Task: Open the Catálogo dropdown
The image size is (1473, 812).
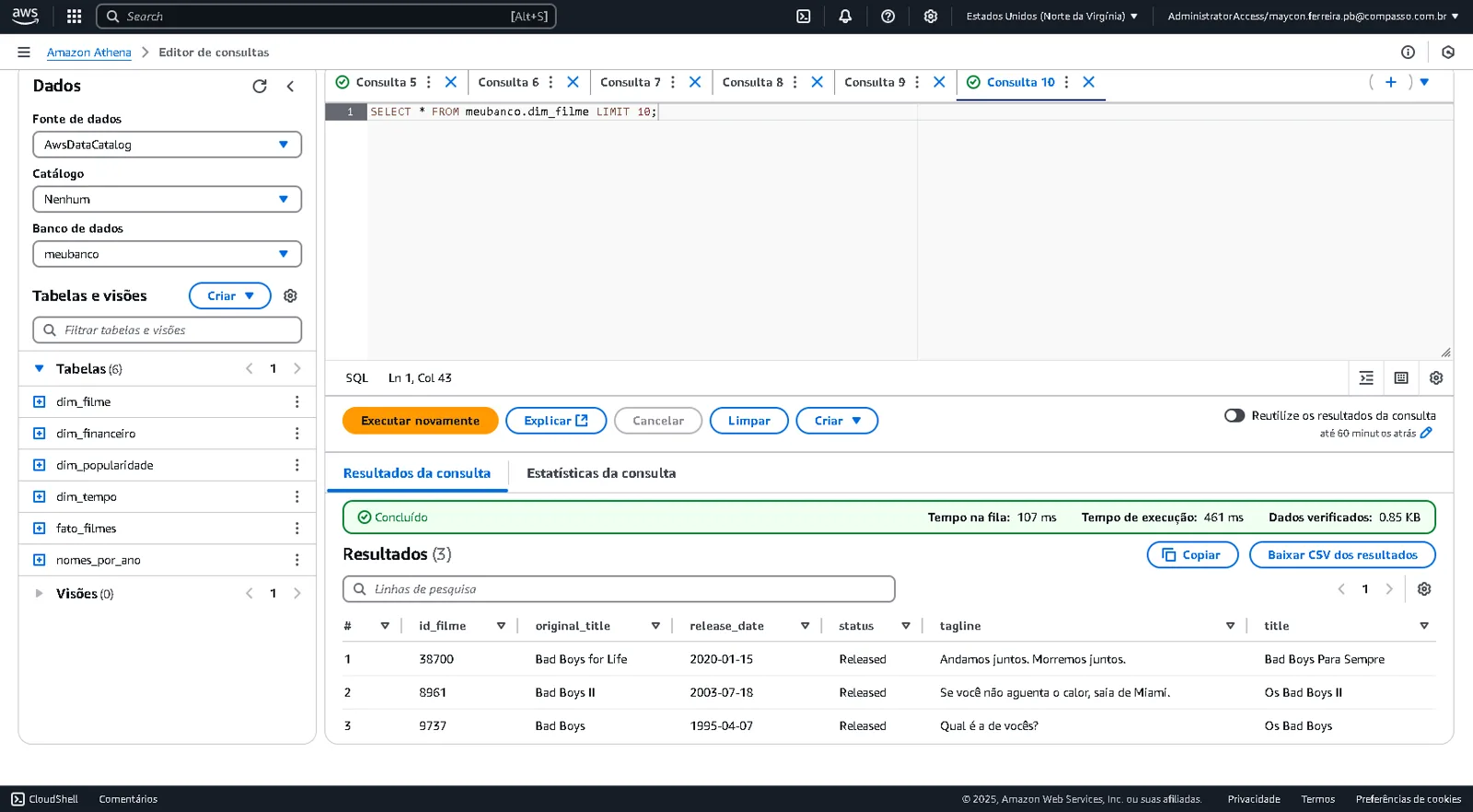Action: pos(167,199)
